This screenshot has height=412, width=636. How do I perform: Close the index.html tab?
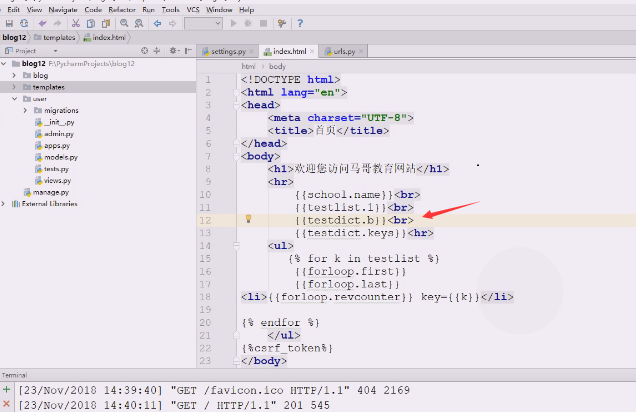[312, 51]
